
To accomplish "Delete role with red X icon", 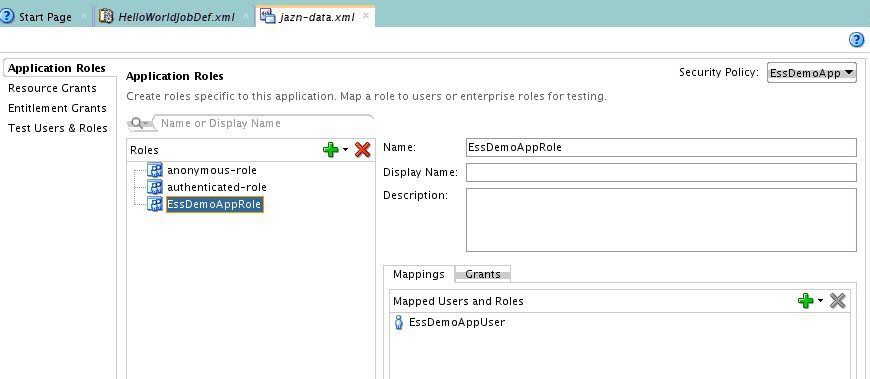I will [x=362, y=150].
